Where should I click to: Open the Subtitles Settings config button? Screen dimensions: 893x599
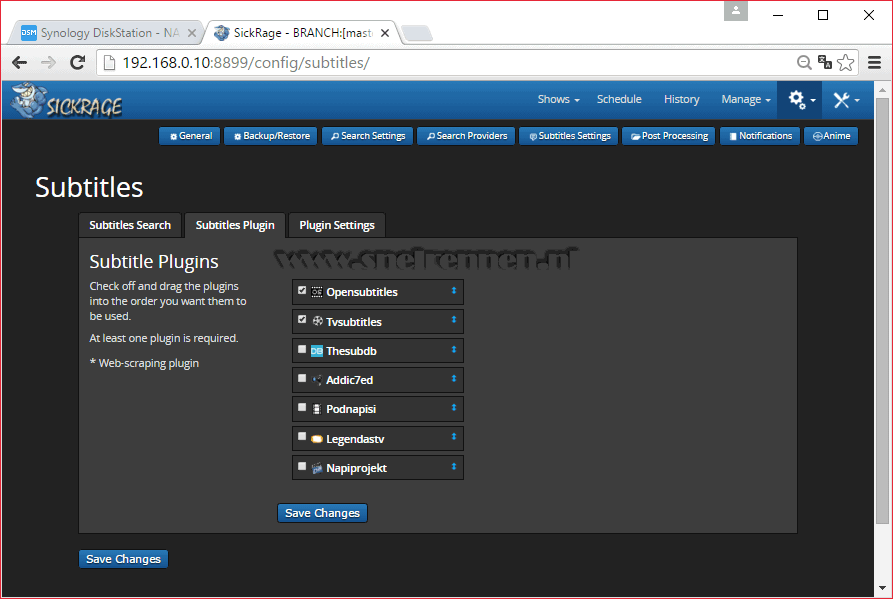[568, 136]
